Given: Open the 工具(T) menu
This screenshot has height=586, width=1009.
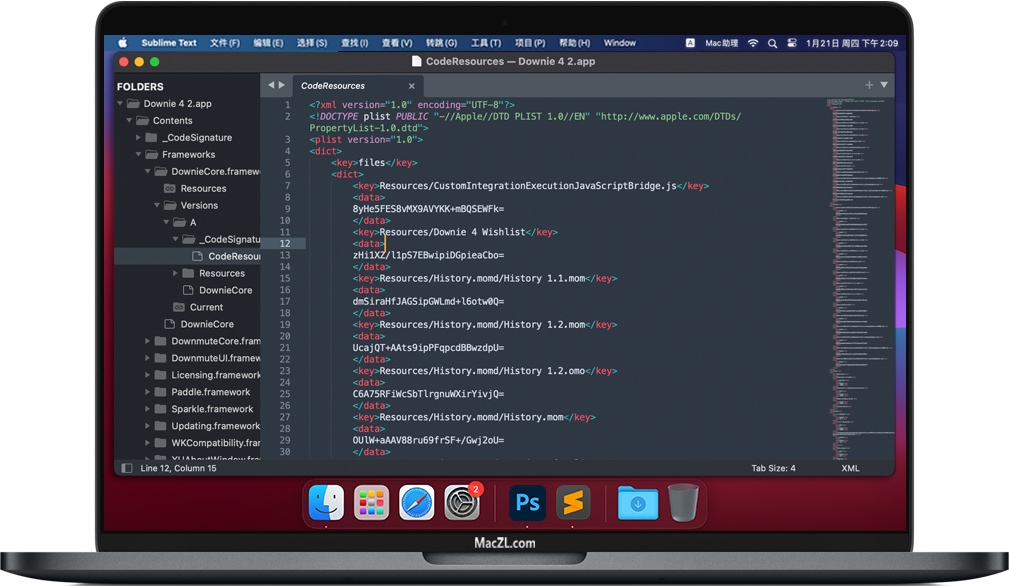Looking at the screenshot, I should point(485,43).
